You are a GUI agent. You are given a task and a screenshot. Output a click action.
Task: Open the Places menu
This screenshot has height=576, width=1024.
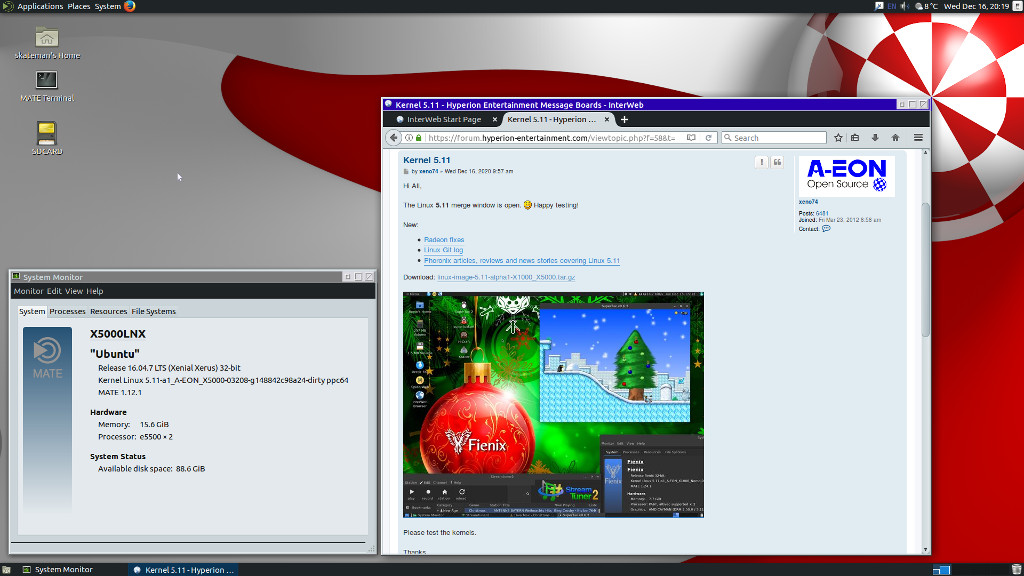coord(78,6)
